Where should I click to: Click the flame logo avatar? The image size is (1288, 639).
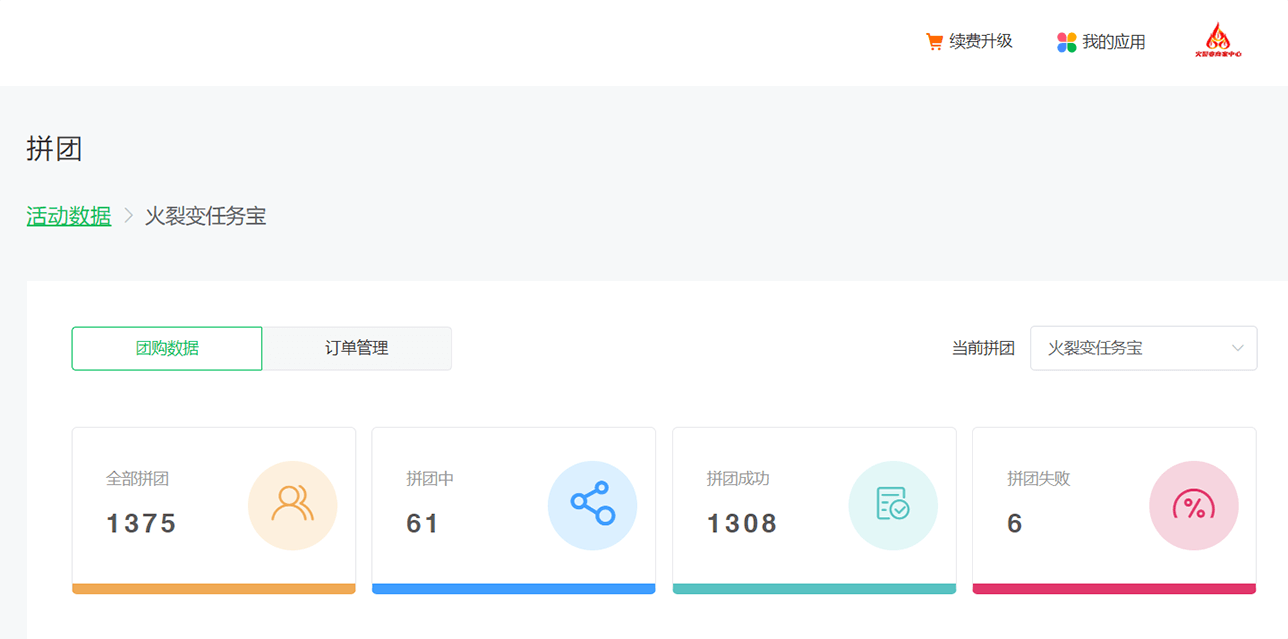(1218, 40)
